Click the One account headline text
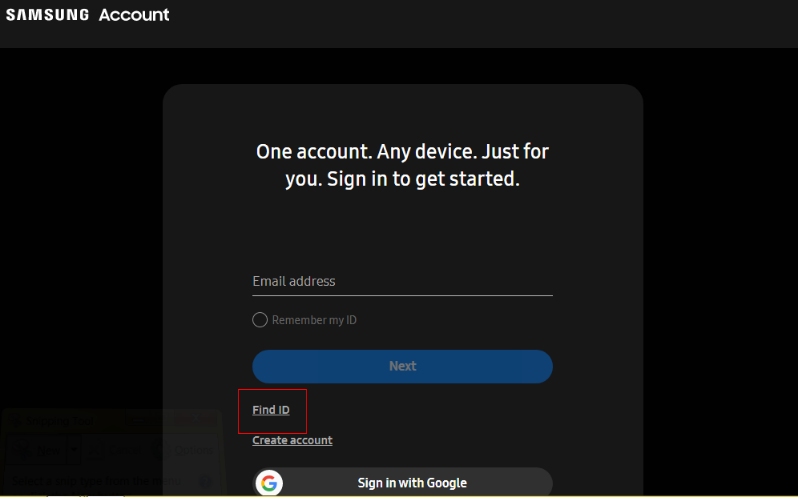The width and height of the screenshot is (800, 500). click(402, 165)
